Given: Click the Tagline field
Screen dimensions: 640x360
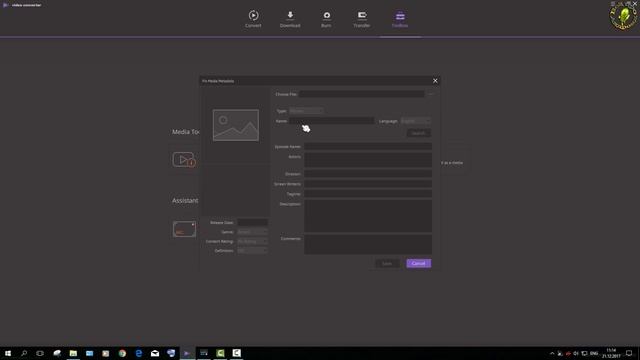Looking at the screenshot, I should (x=368, y=193).
